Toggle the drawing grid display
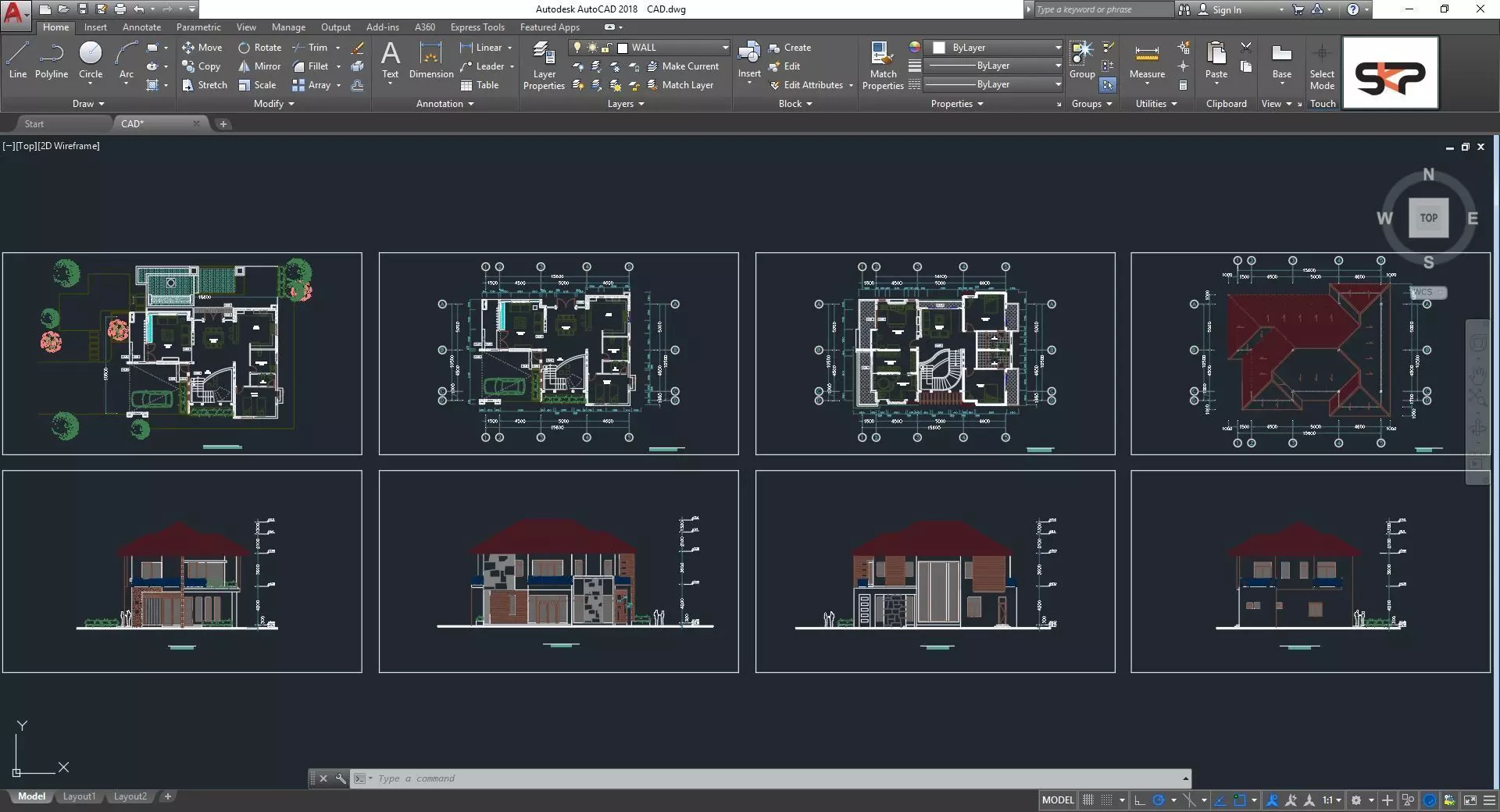This screenshot has height=812, width=1500. point(1087,800)
